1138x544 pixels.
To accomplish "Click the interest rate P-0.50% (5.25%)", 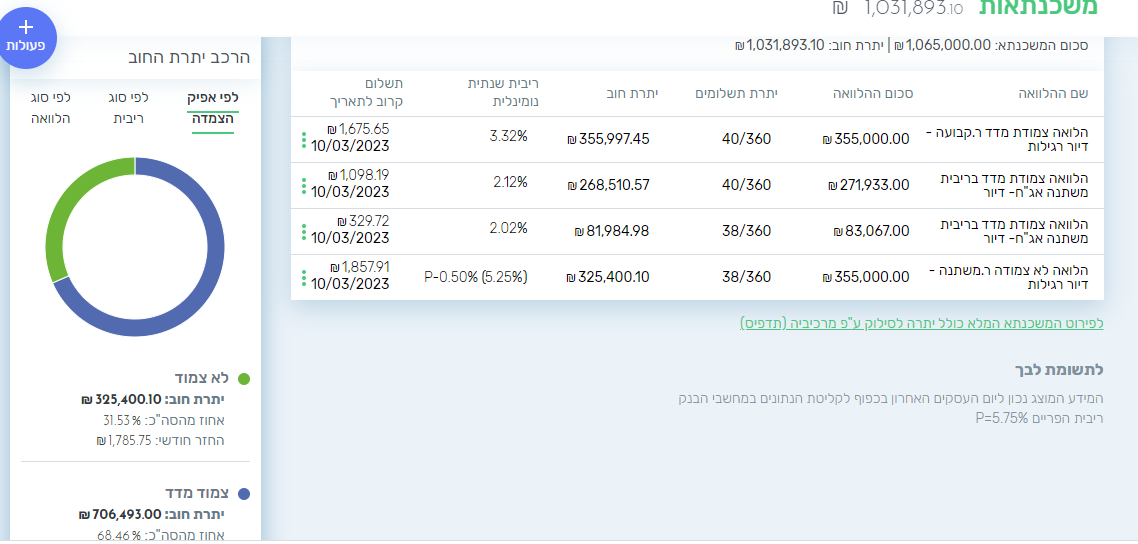I will [475, 277].
